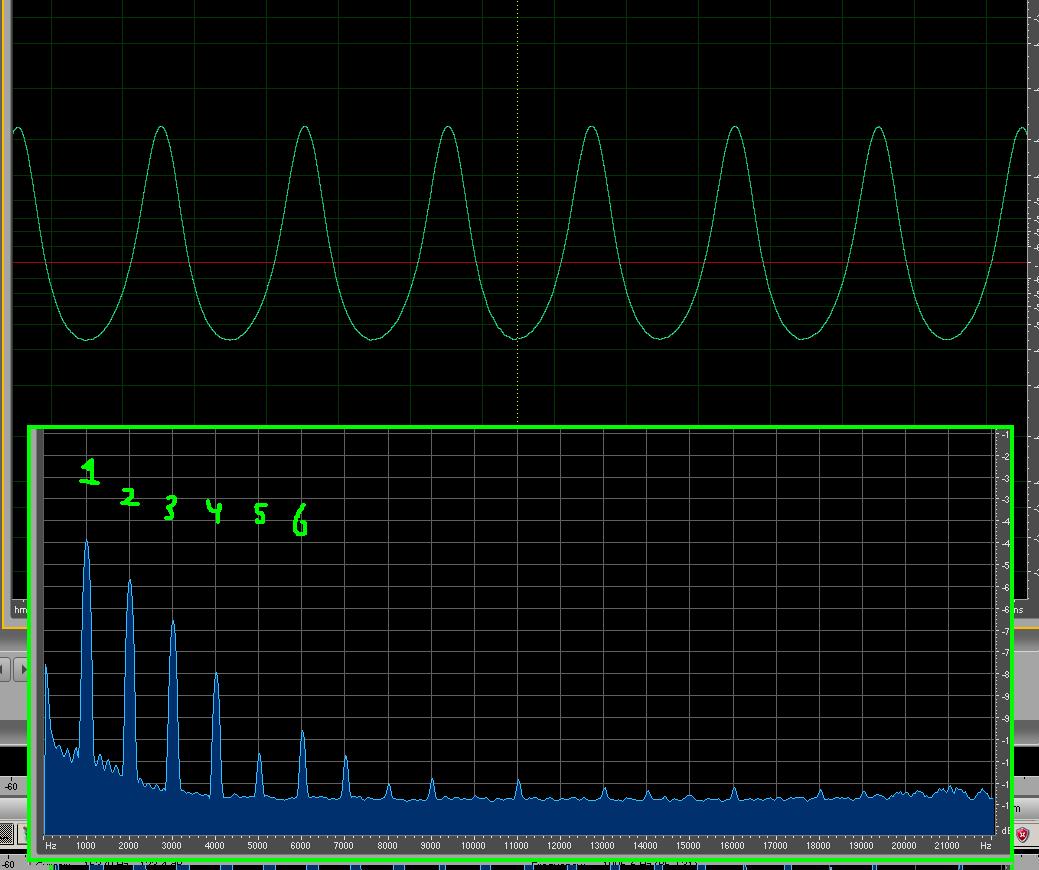The image size is (1039, 870).
Task: Click inside the green waveform display
Action: (520, 212)
